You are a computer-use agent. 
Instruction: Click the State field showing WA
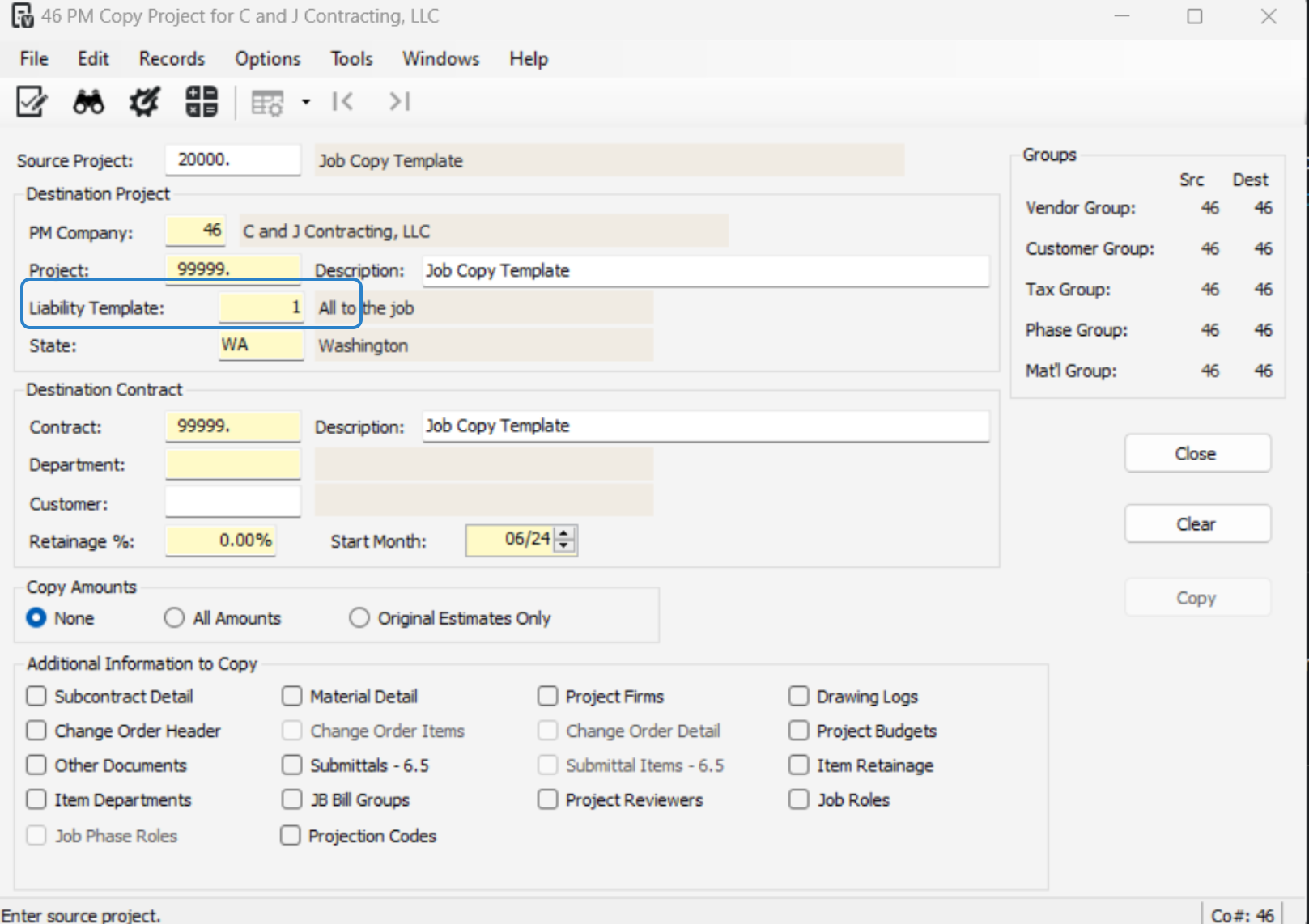point(261,345)
